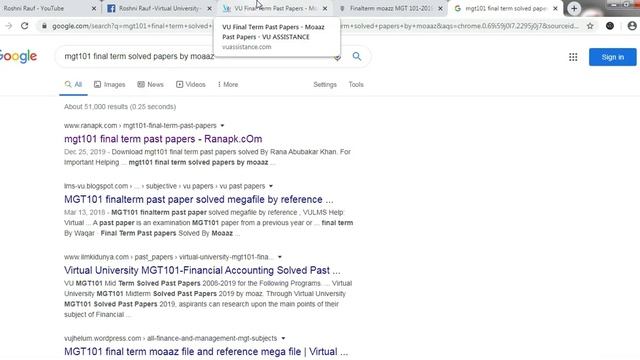Open a new browser tab
The height and width of the screenshot is (360, 640).
[574, 8]
